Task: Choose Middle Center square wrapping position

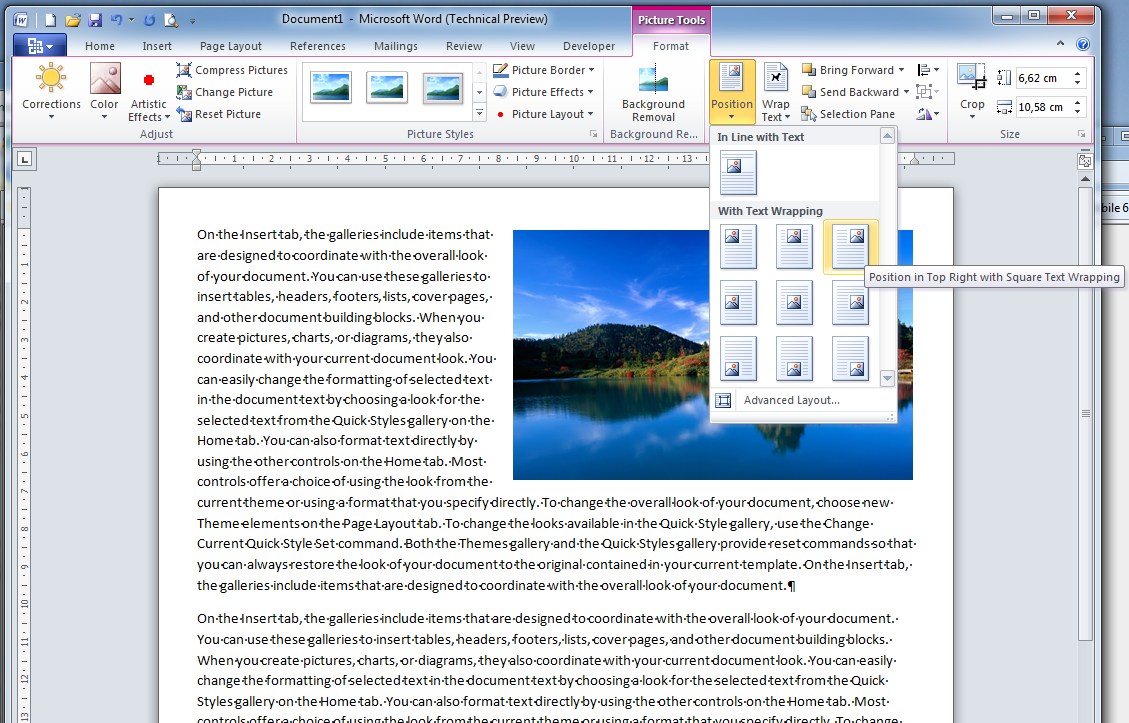Action: [794, 302]
